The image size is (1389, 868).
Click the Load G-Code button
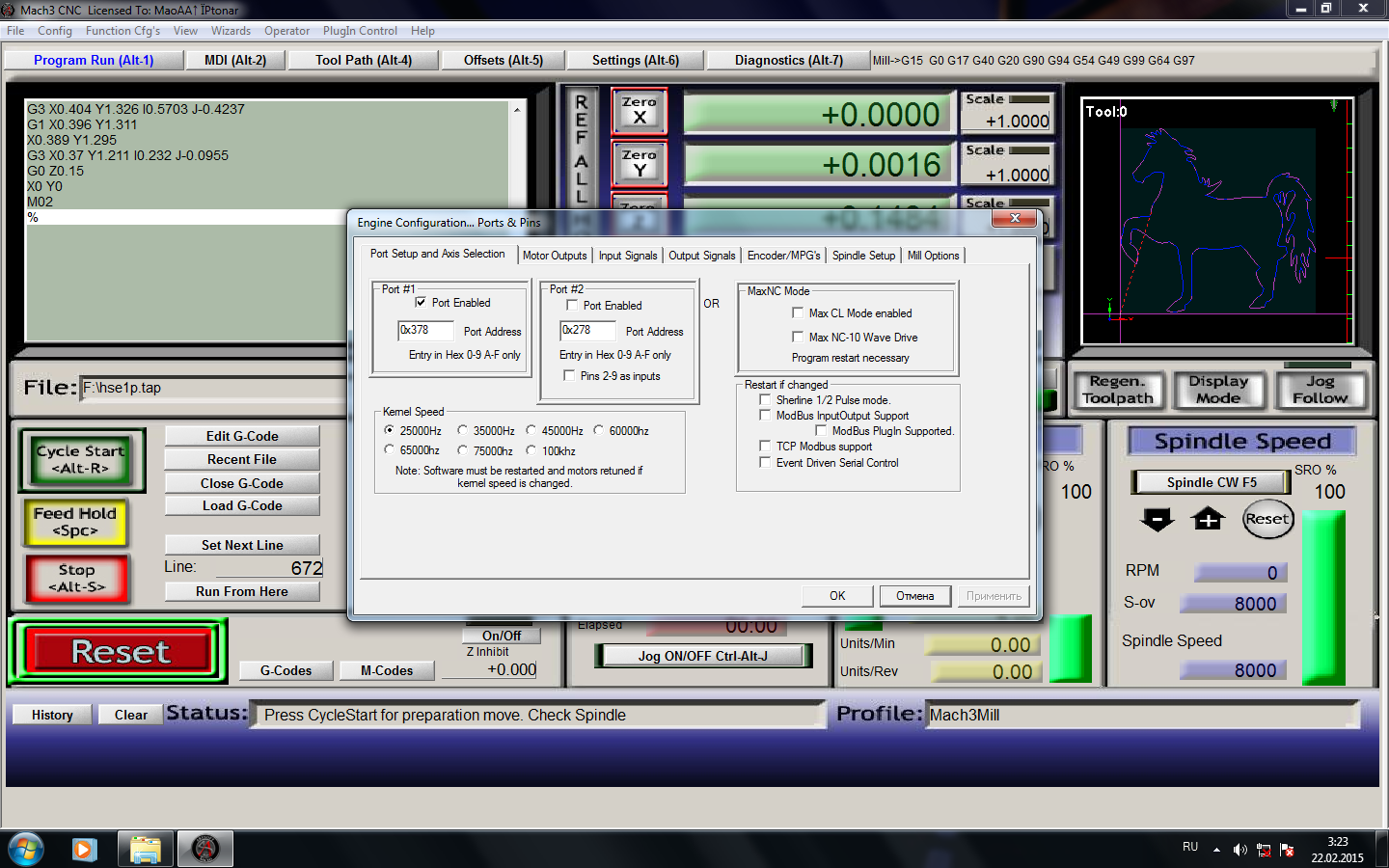[242, 505]
